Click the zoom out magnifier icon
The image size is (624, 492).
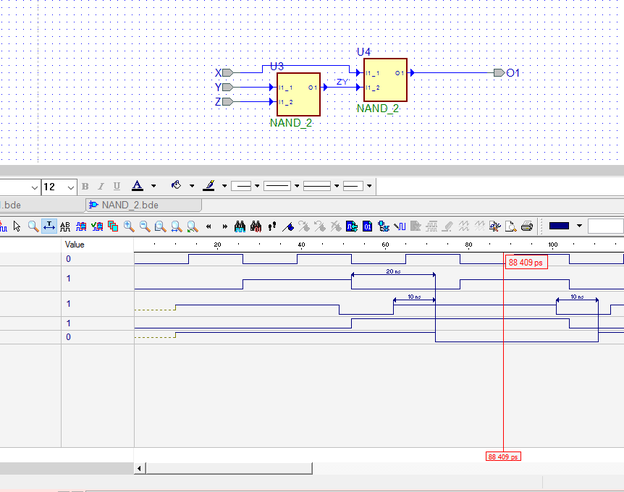[145, 226]
